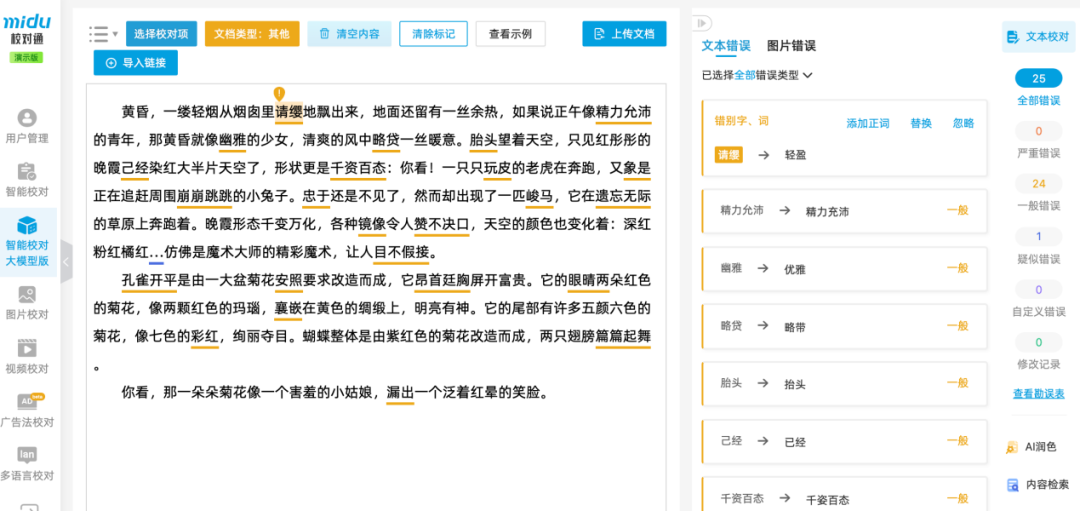Switch to 图片错误 tab
Image resolution: width=1080 pixels, height=511 pixels.
[x=791, y=46]
